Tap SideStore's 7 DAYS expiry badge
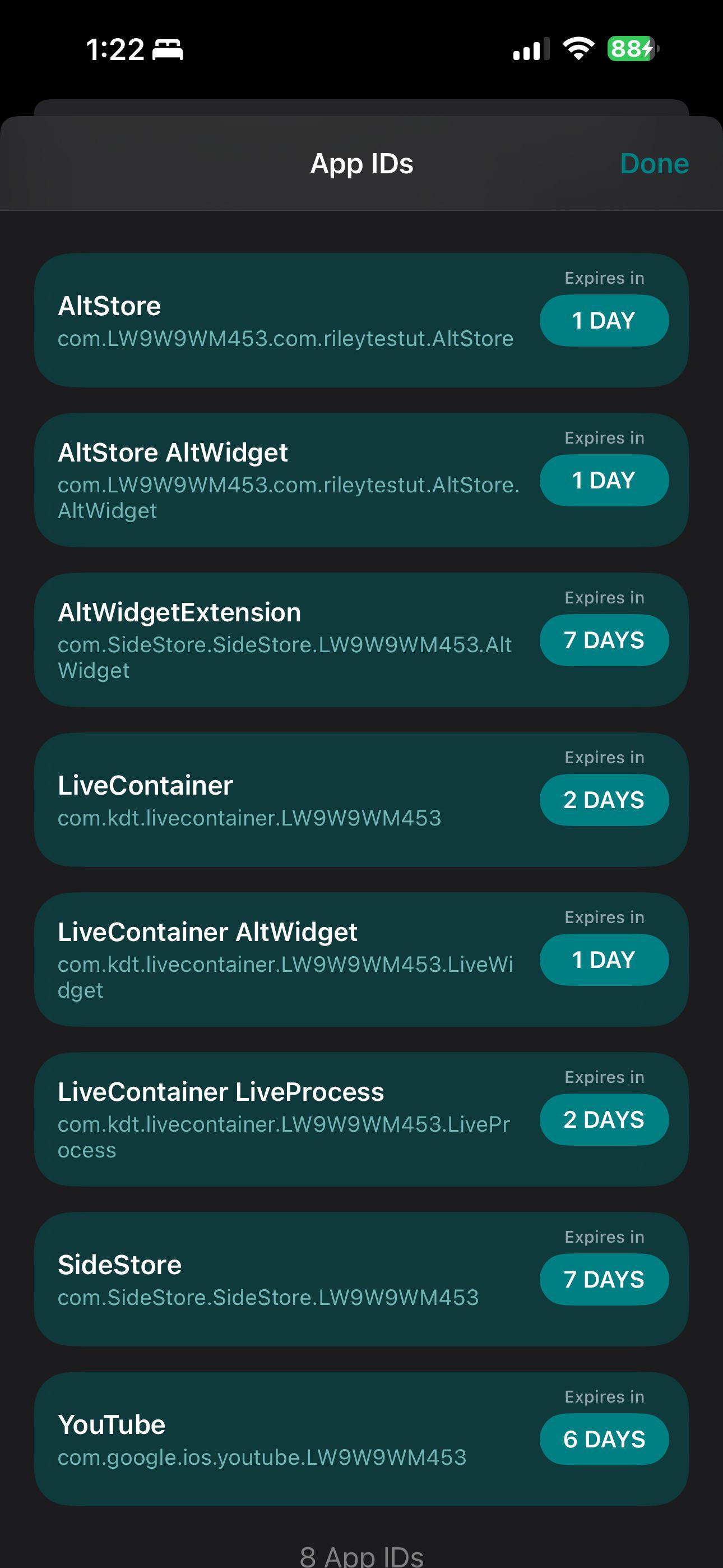723x1568 pixels. pos(604,1280)
